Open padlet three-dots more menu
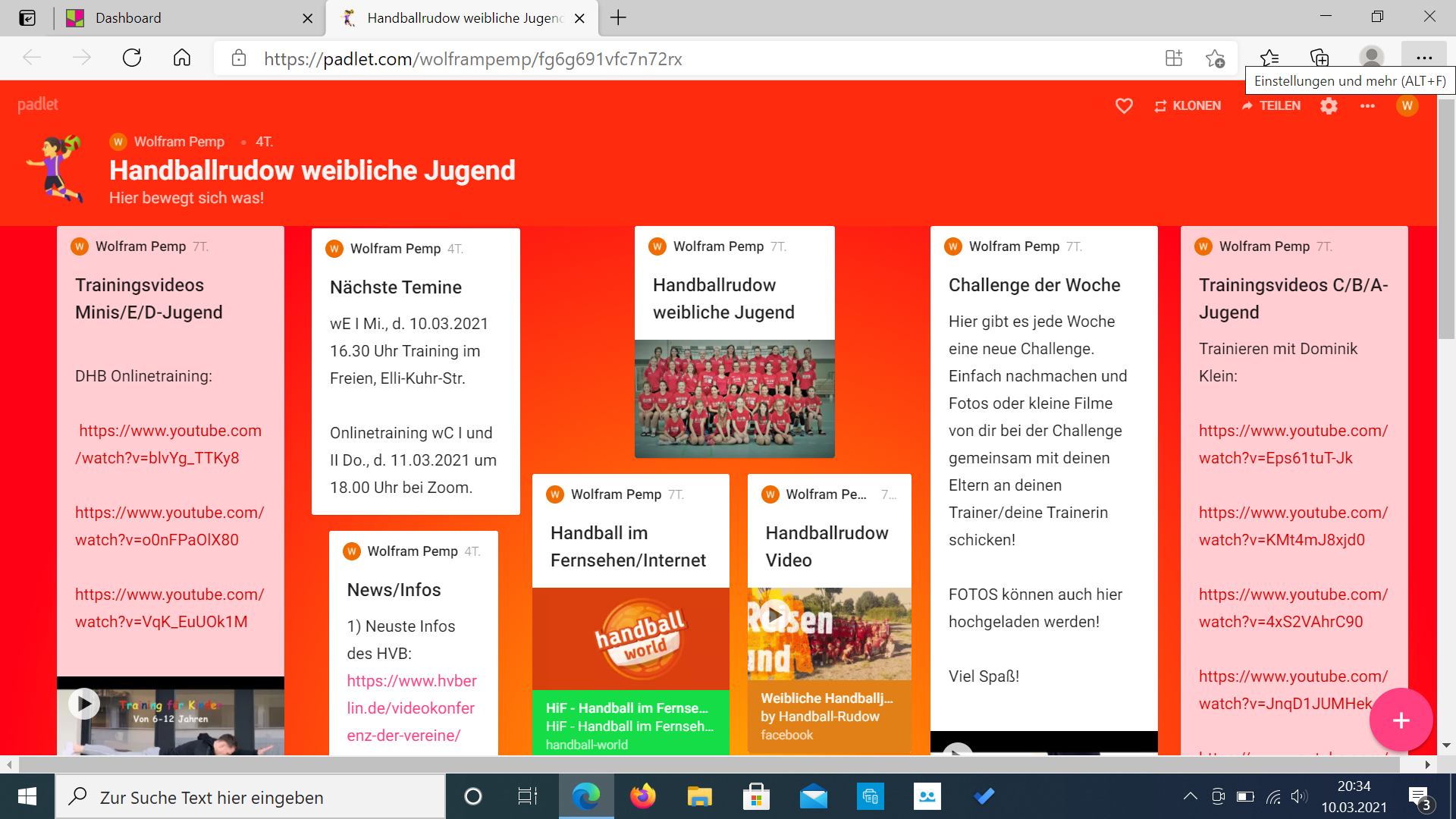Viewport: 1456px width, 819px height. [1367, 106]
